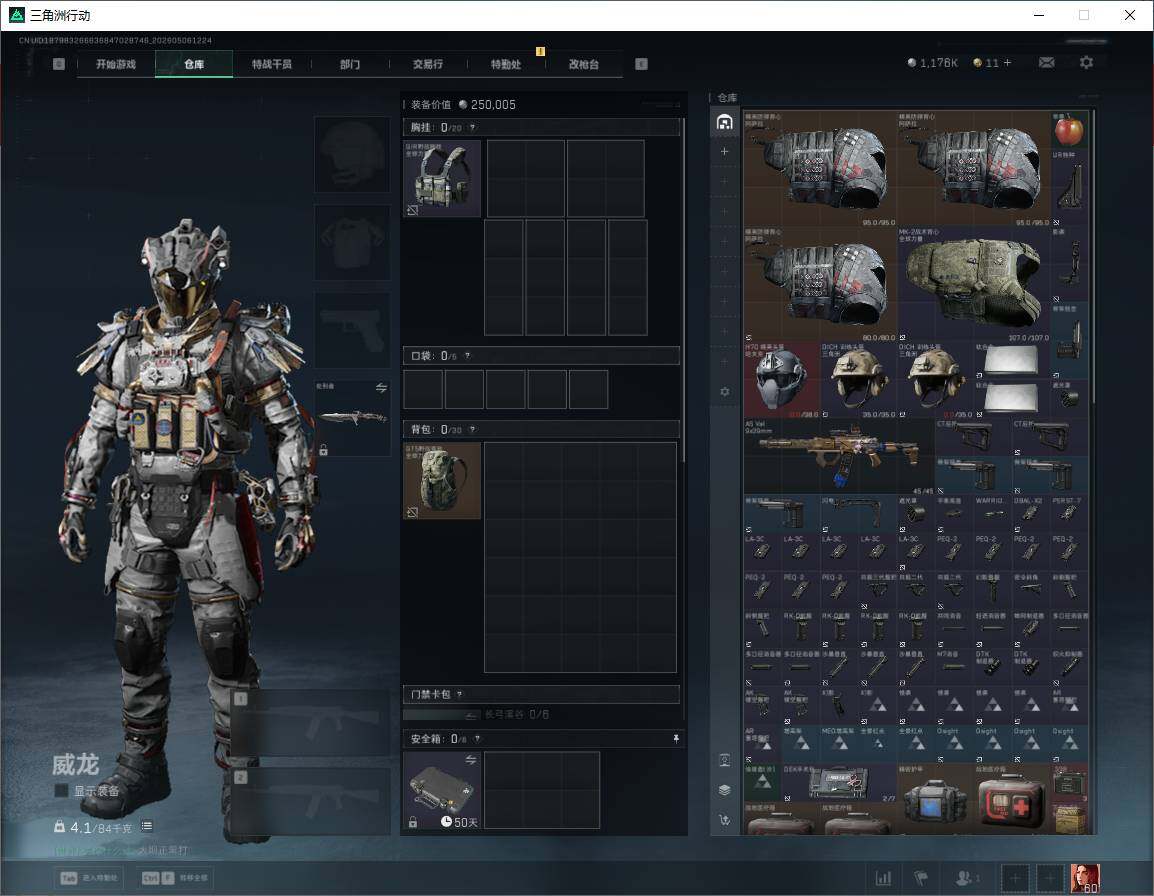
Task: Open the top-right settings gear
Action: (1086, 63)
